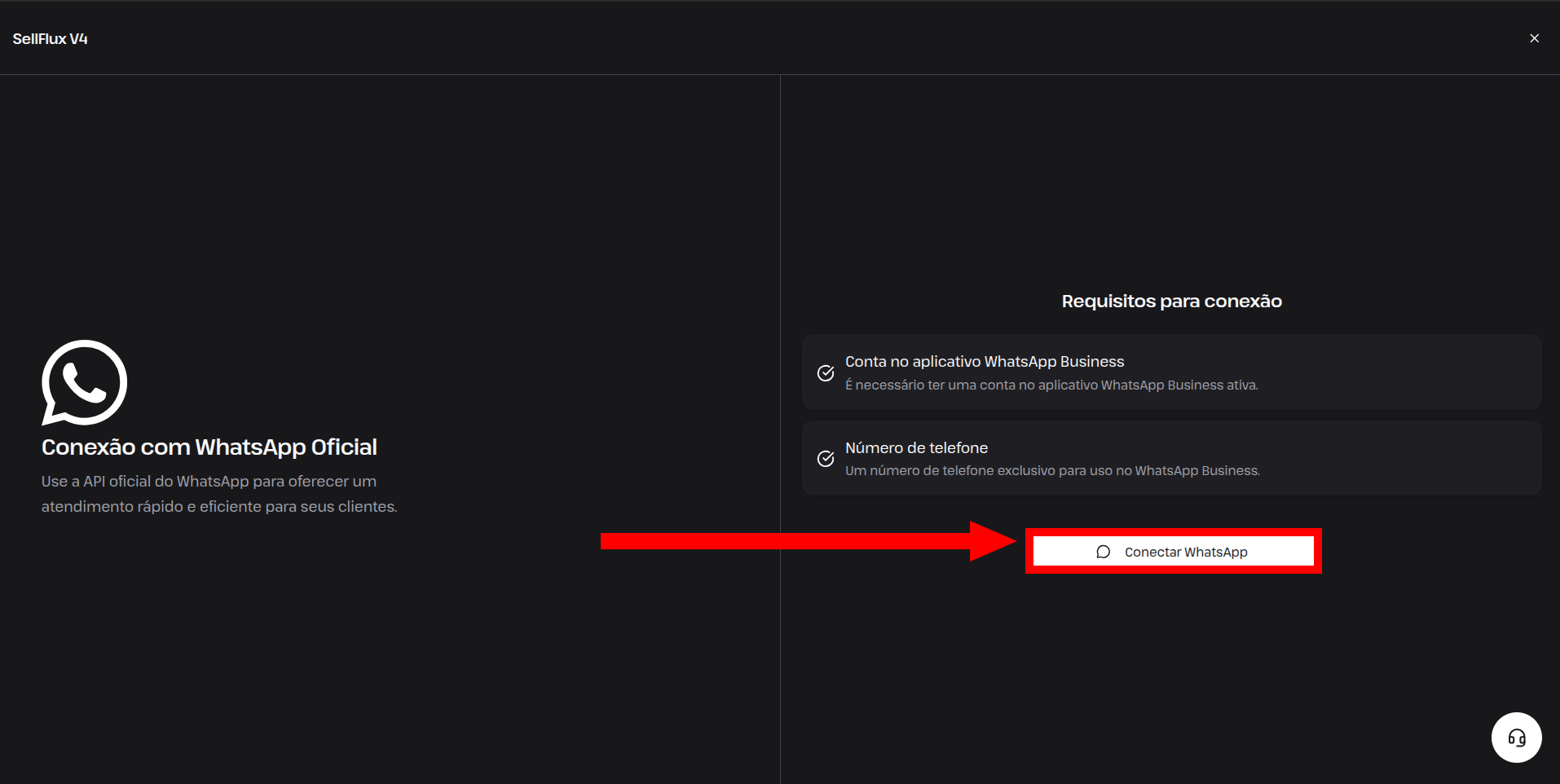Click the "SellFlux V4" title text

[50, 38]
